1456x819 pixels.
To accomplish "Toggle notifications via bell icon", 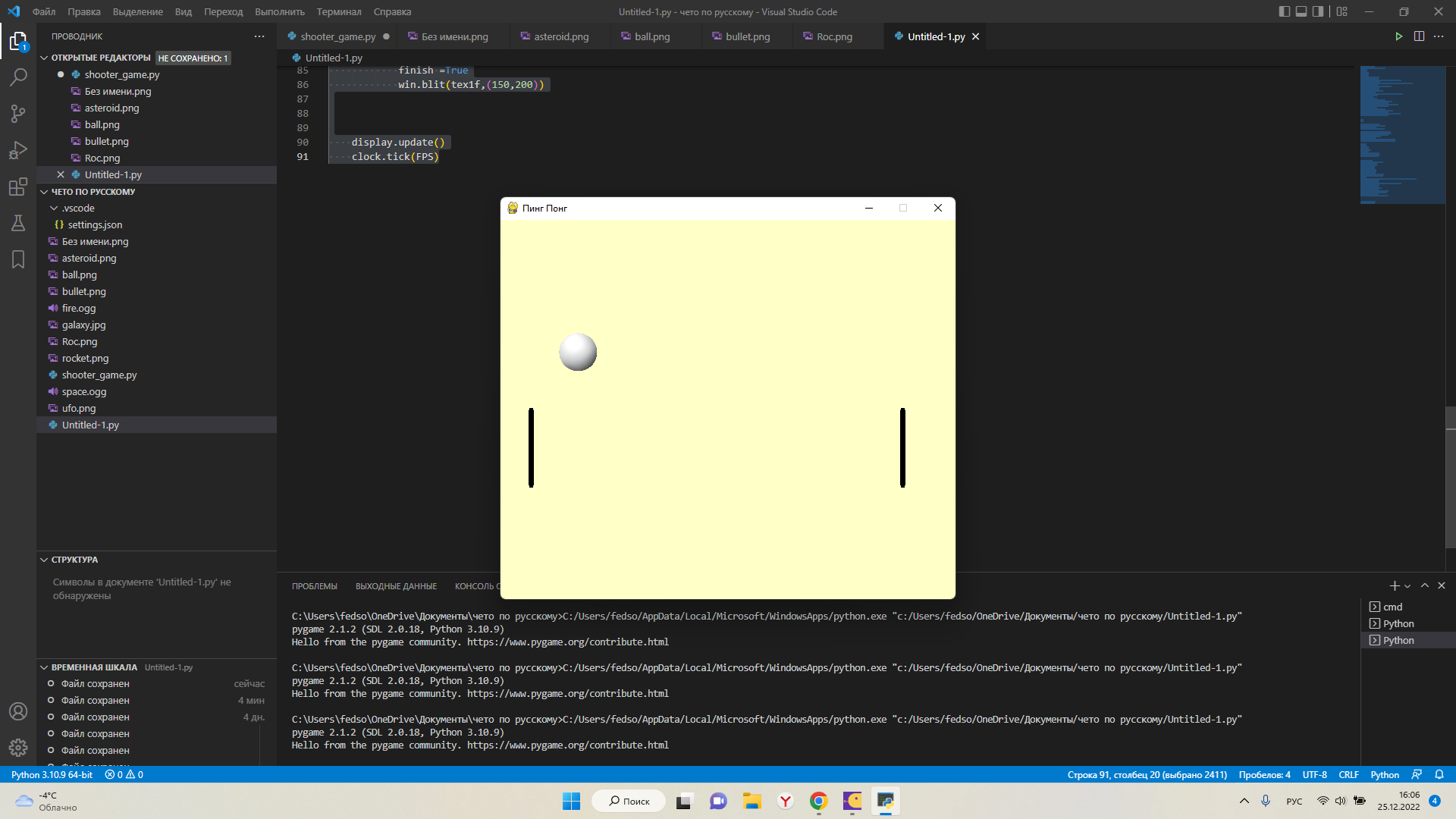I will click(1440, 774).
